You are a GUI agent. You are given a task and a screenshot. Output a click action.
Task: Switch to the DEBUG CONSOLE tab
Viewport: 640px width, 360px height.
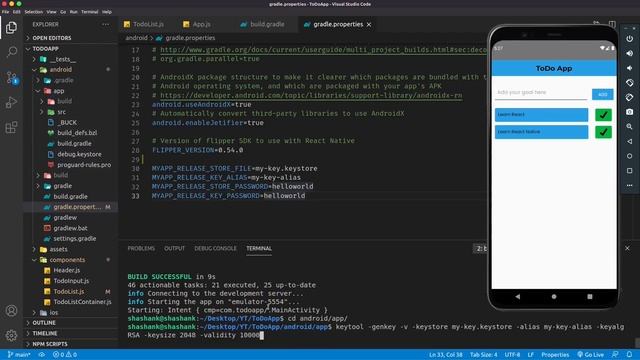(216, 248)
